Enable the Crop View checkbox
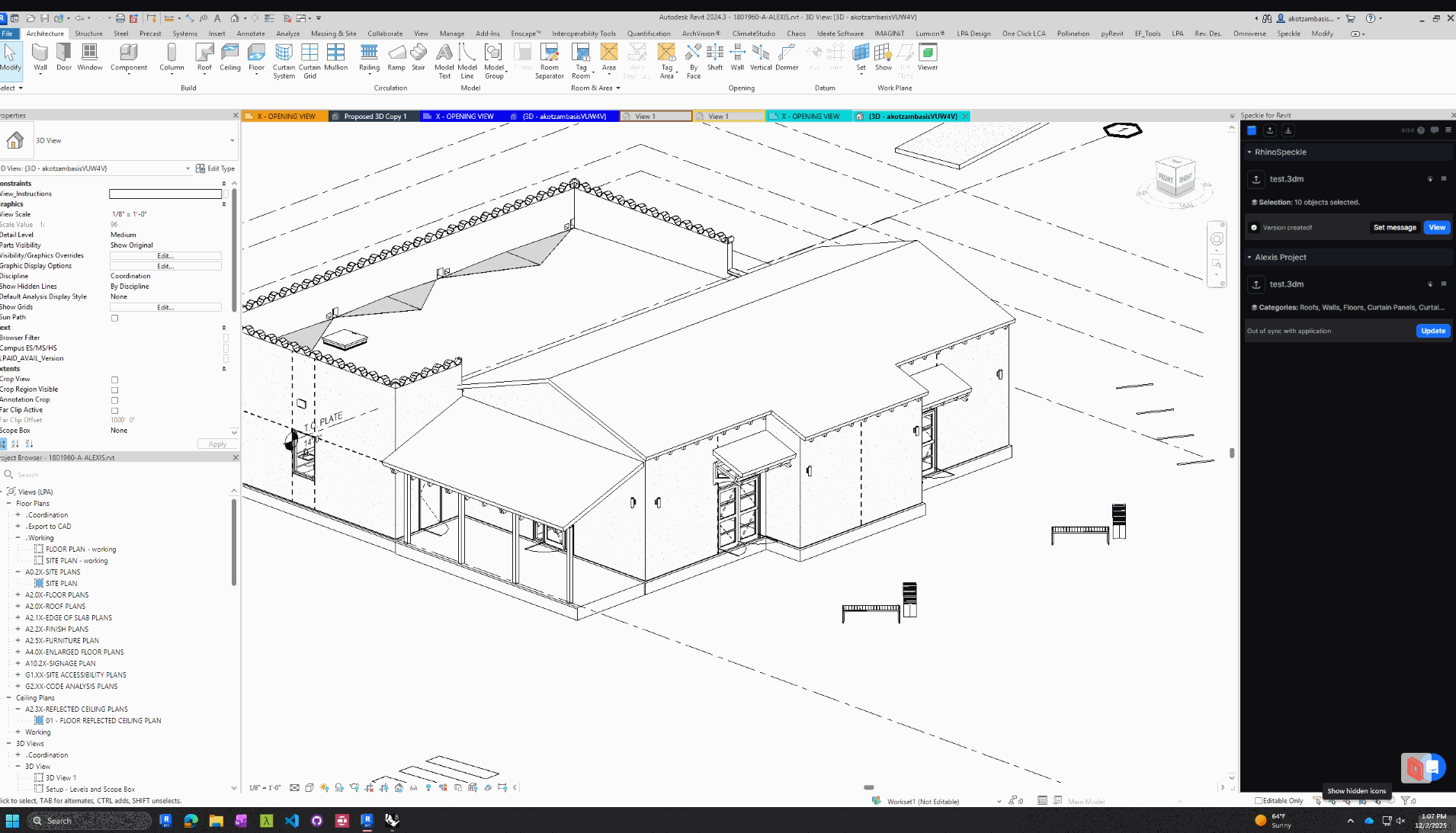The height and width of the screenshot is (833, 1456). click(114, 379)
